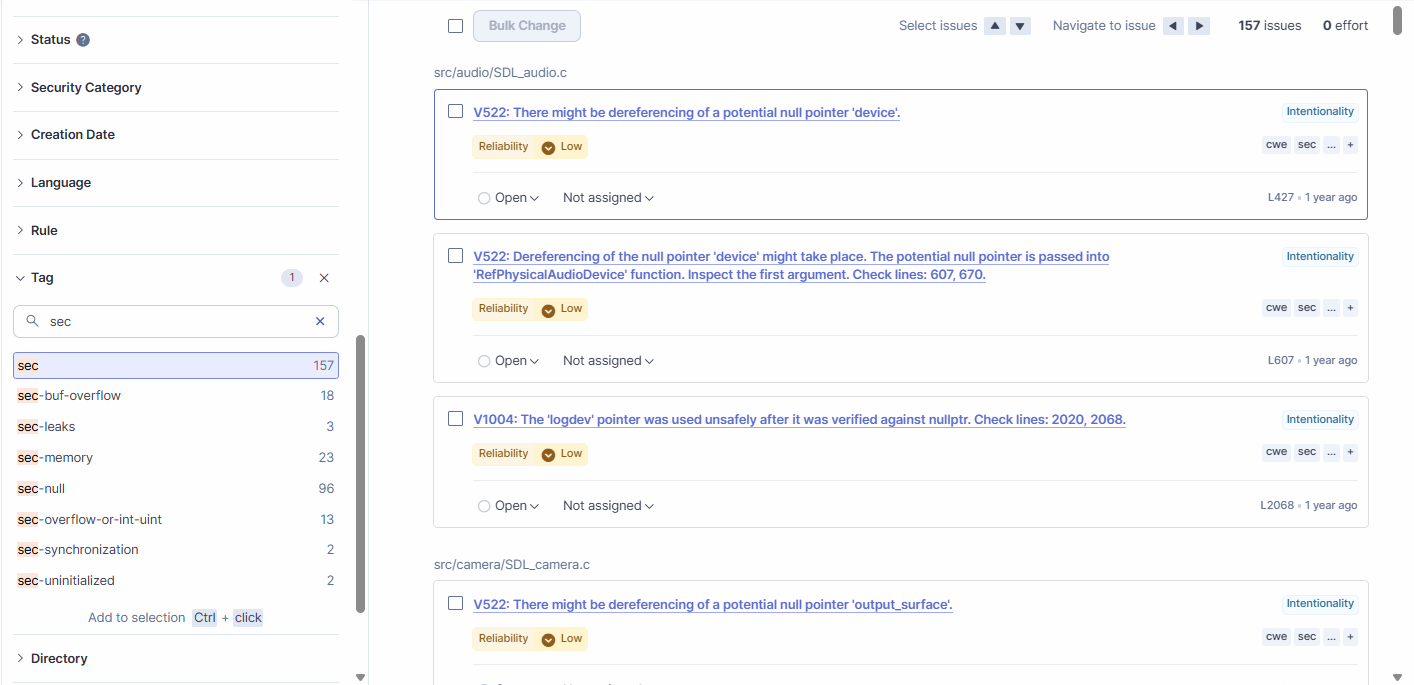Click the tag search input field
Image resolution: width=1414 pixels, height=685 pixels.
tap(175, 321)
